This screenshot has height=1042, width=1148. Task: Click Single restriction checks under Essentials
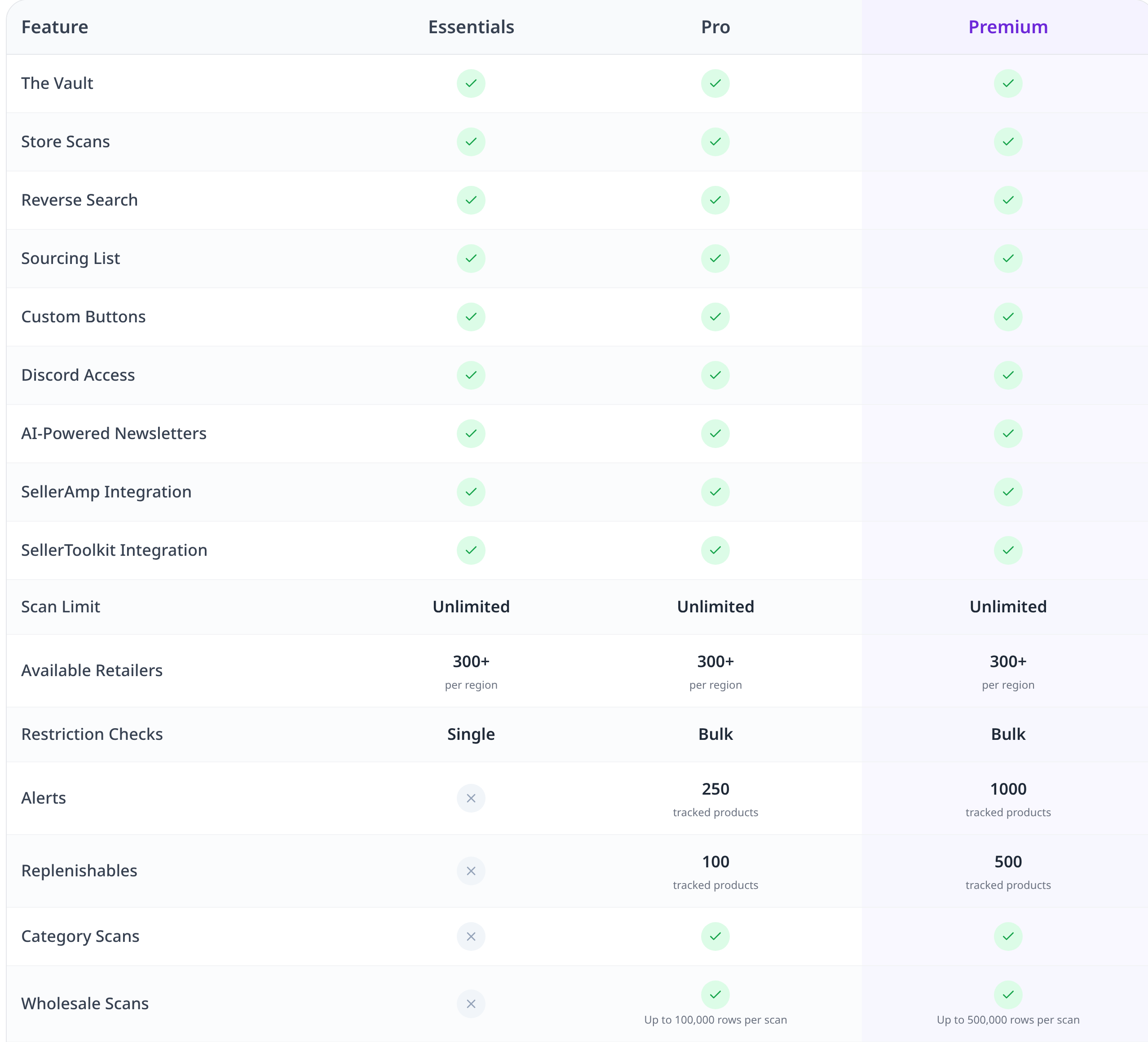(471, 734)
